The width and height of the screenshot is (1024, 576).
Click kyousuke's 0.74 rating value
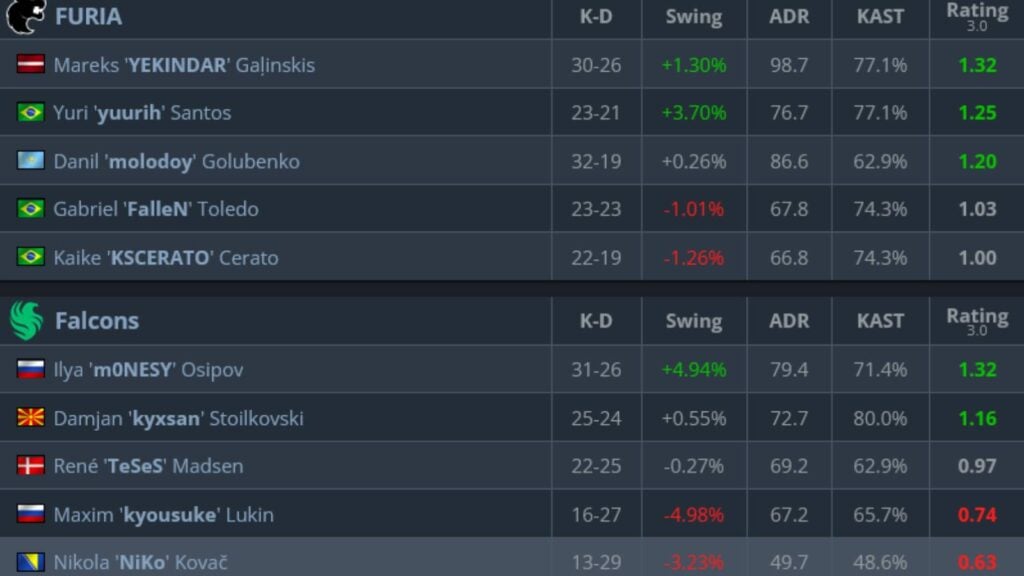pyautogui.click(x=977, y=514)
